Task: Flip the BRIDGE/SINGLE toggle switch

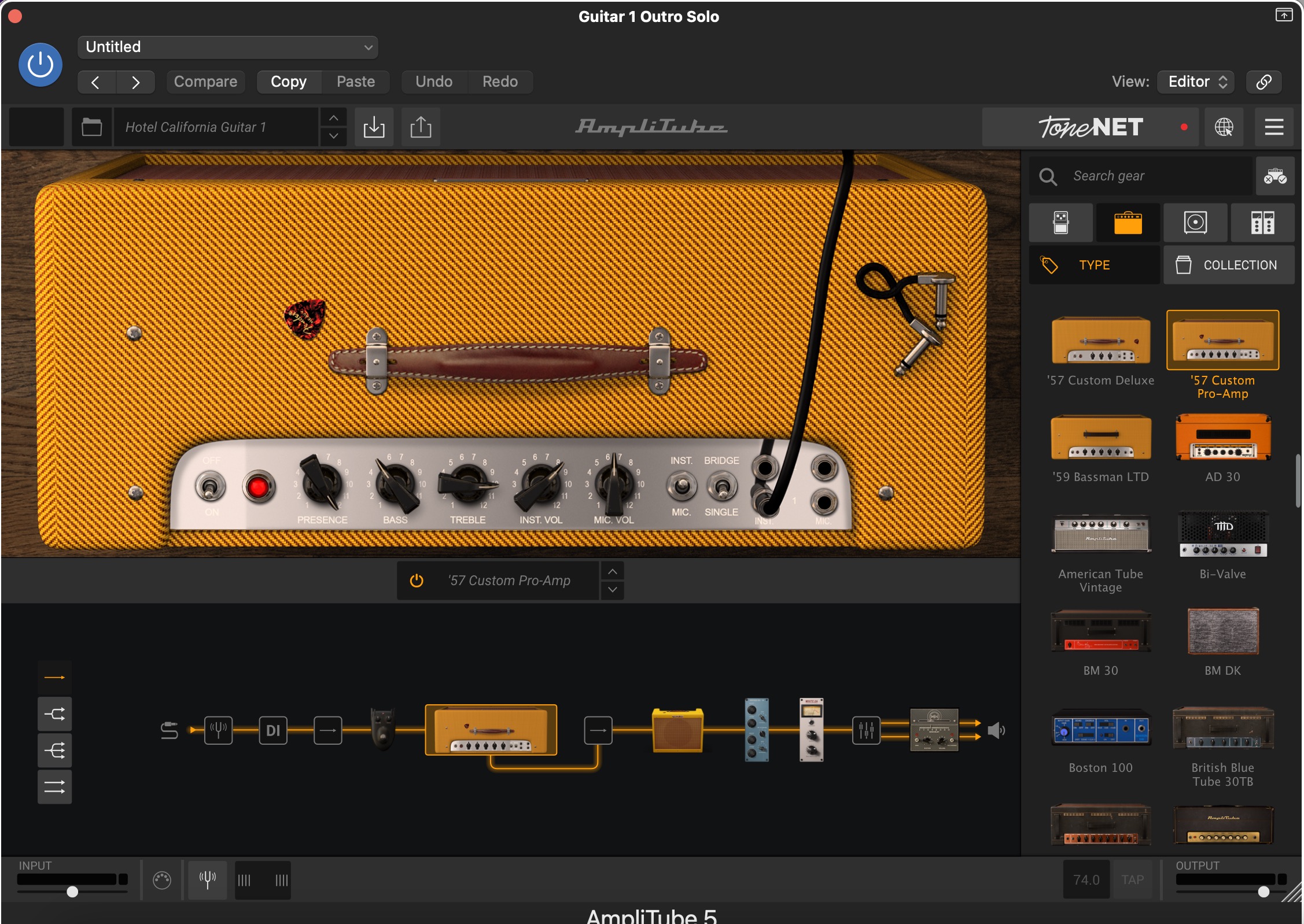Action: pos(722,487)
